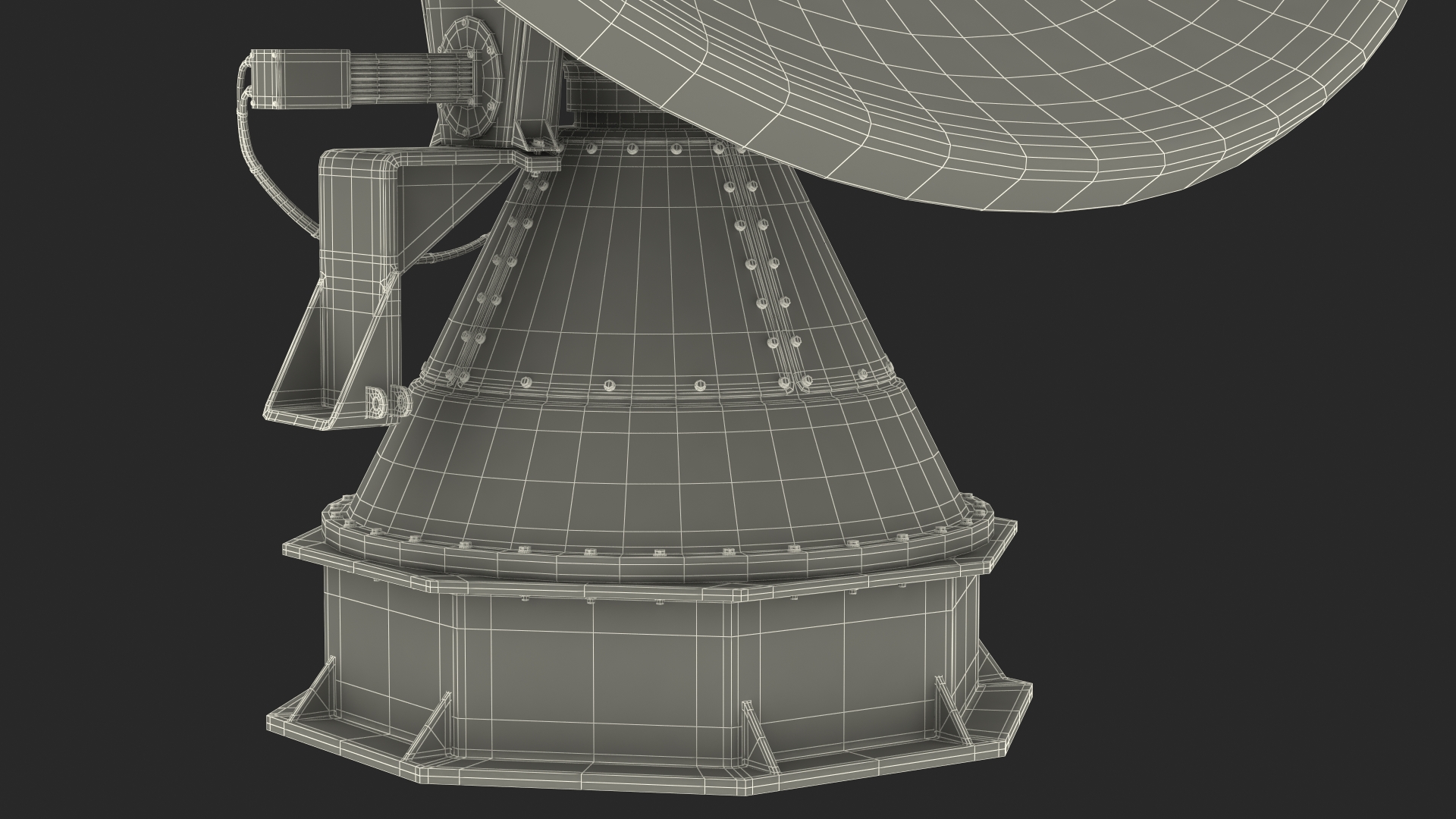Select the right vertical double bolt seam
Image resolution: width=1456 pixels, height=819 pixels.
[762, 265]
